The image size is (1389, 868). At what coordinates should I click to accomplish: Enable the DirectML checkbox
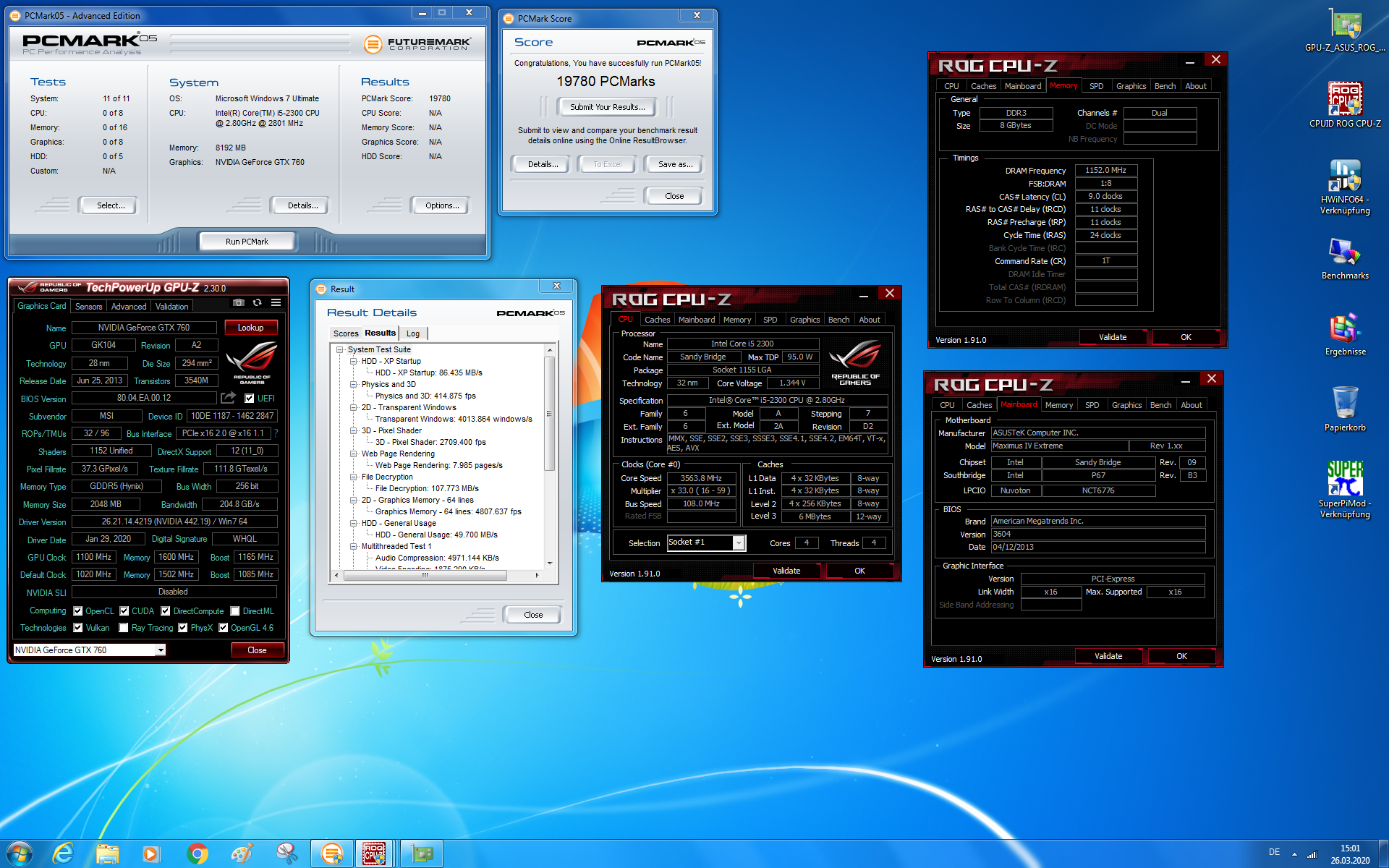pyautogui.click(x=235, y=611)
